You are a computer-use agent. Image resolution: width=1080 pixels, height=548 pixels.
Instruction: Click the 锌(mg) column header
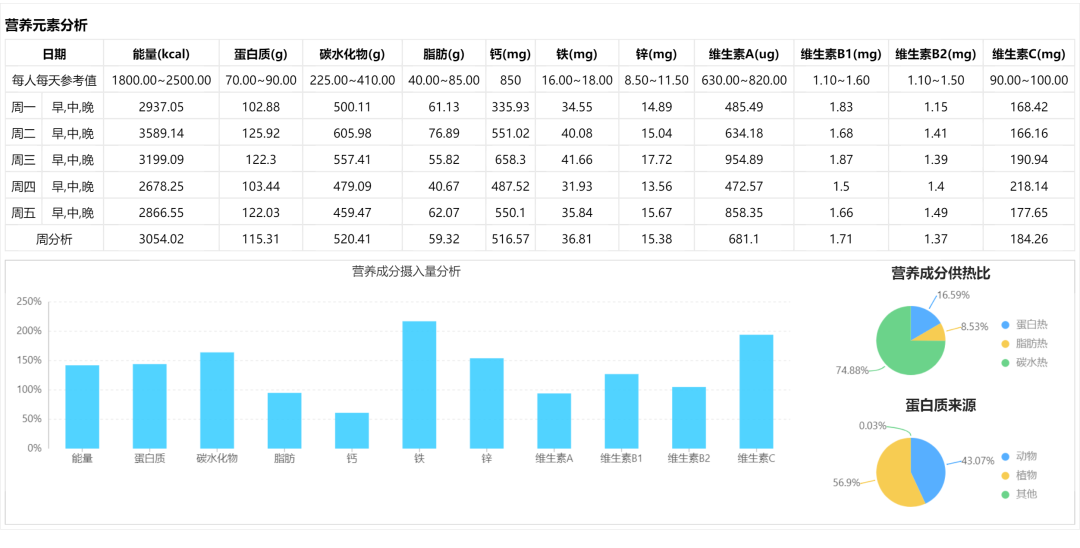656,54
